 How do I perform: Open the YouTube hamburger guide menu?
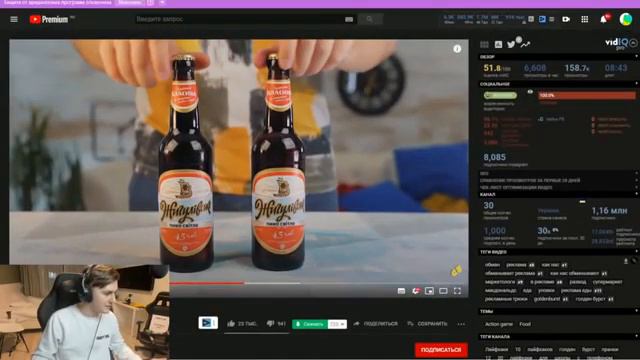[14, 19]
